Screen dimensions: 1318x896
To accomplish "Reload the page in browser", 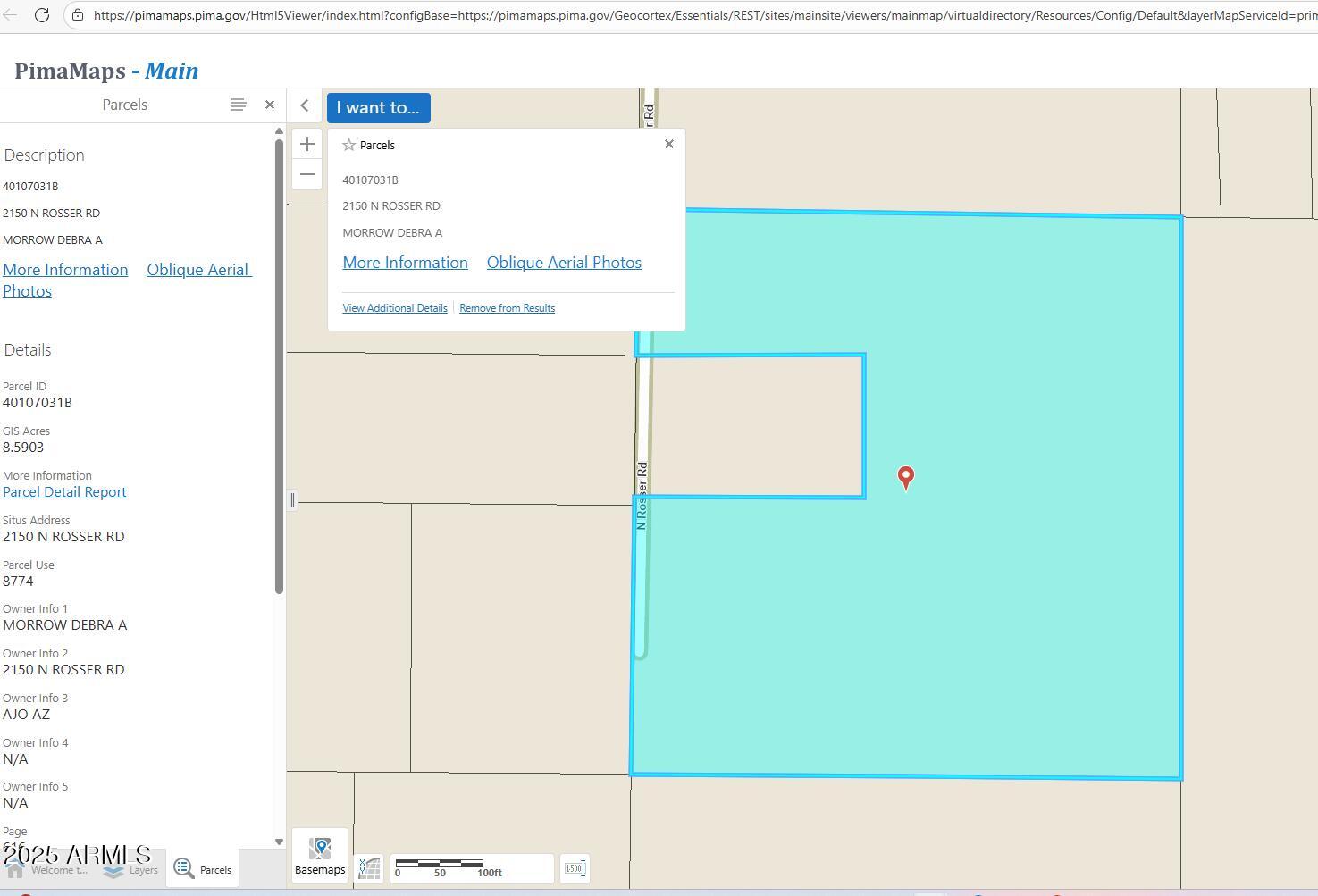I will click(41, 15).
